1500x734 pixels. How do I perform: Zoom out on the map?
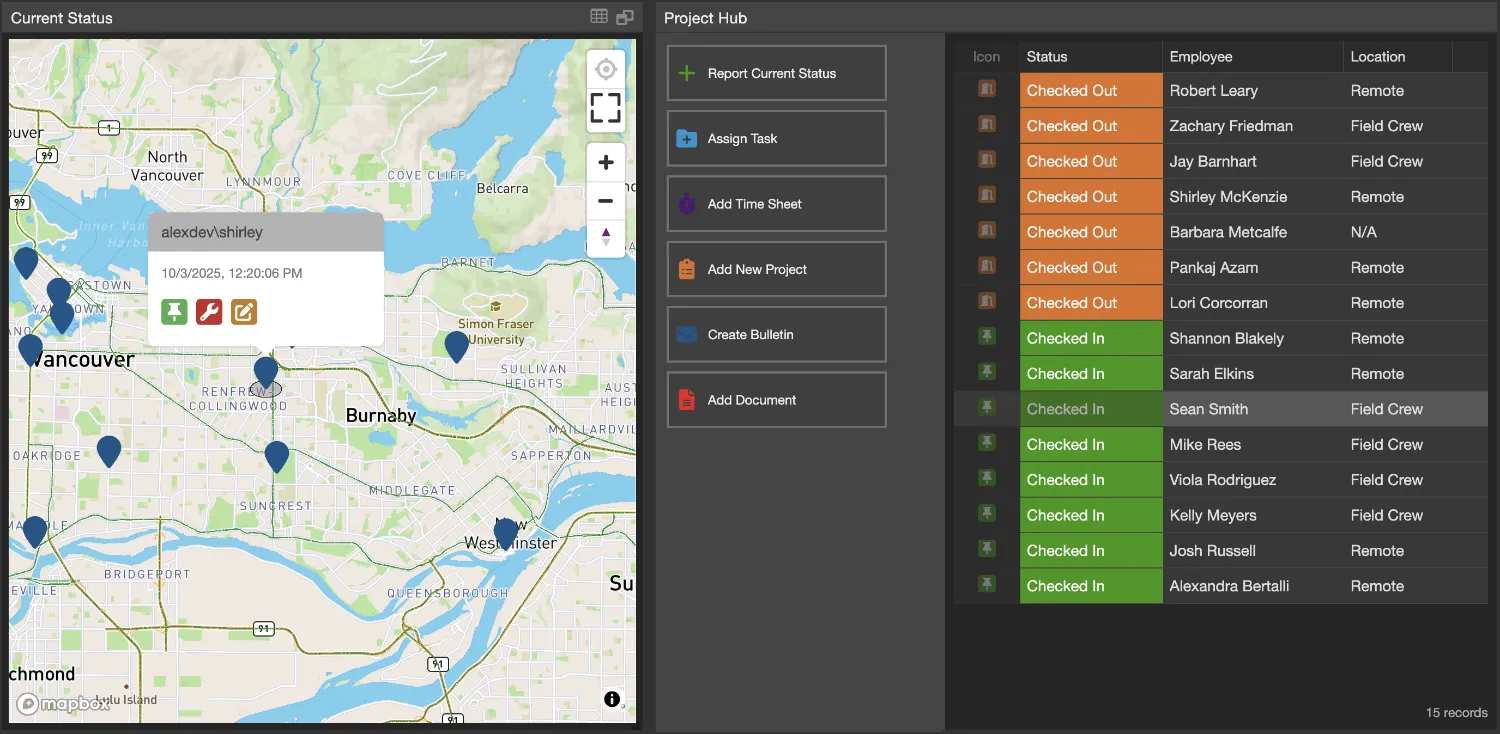pyautogui.click(x=605, y=201)
